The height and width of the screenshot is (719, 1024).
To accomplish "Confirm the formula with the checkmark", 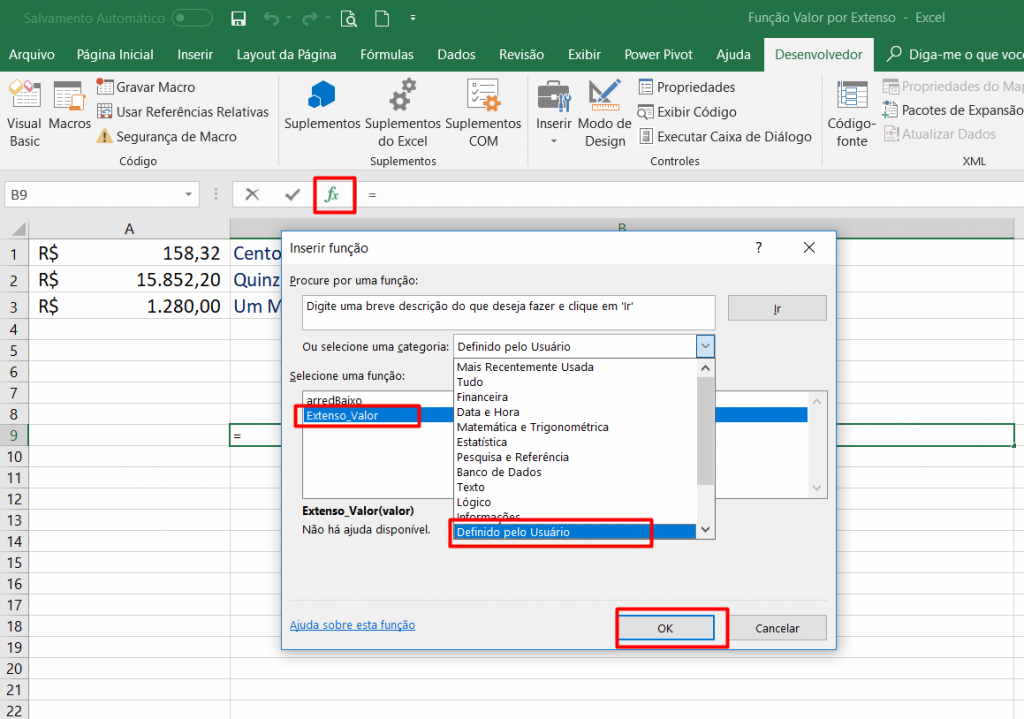I will (x=293, y=194).
